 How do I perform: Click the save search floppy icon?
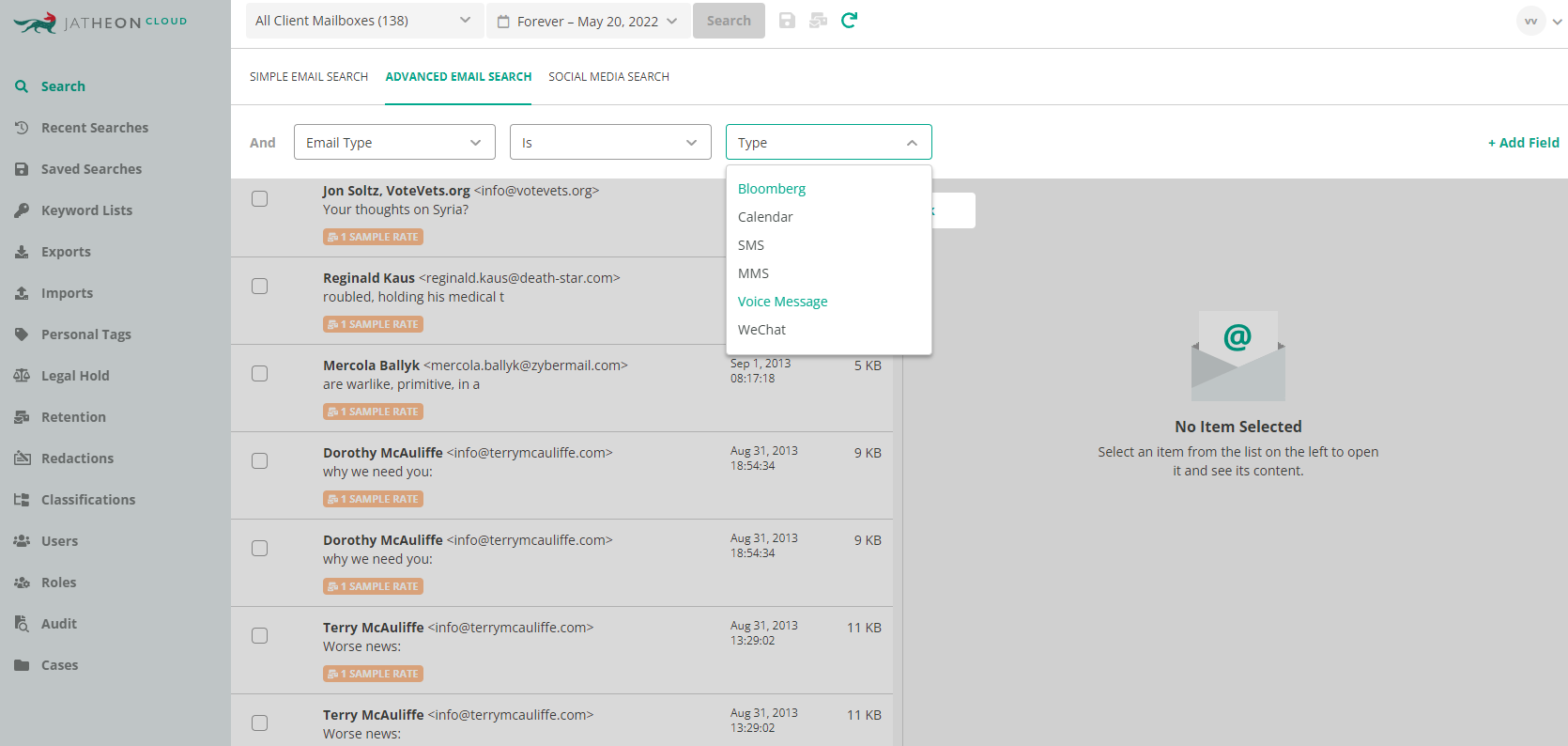787,21
